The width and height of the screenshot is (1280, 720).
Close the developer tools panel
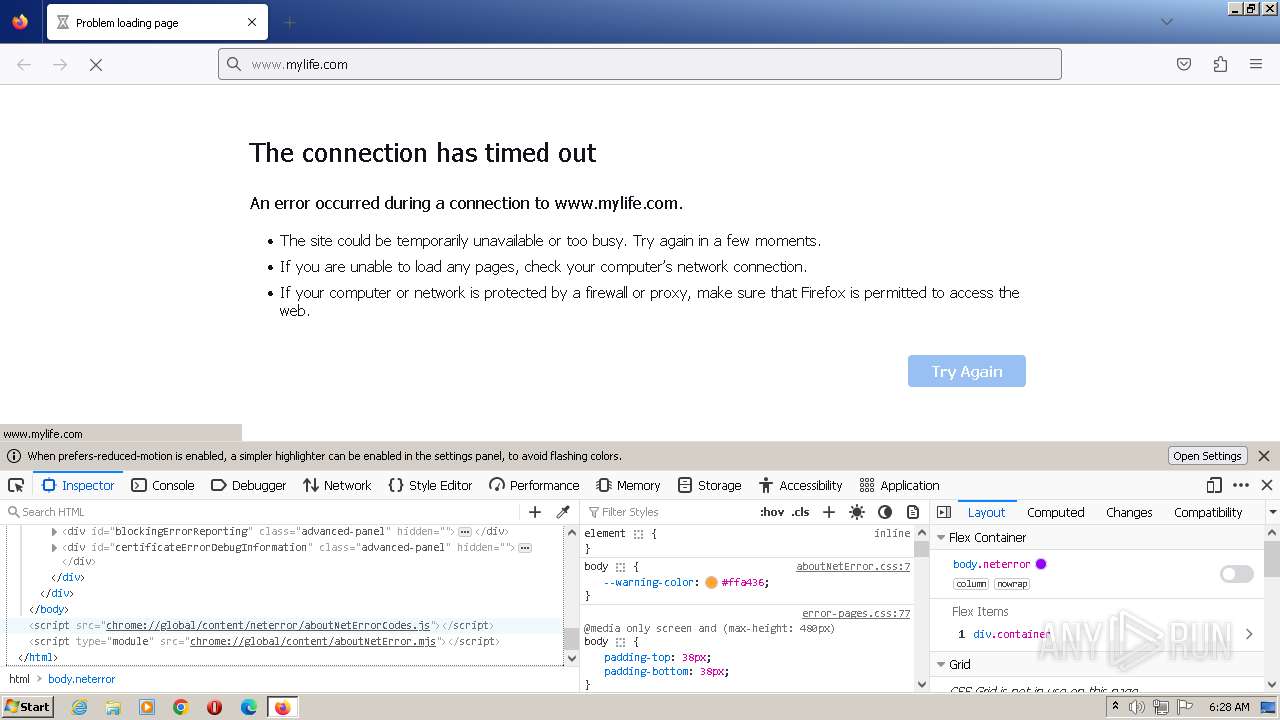coord(1267,485)
